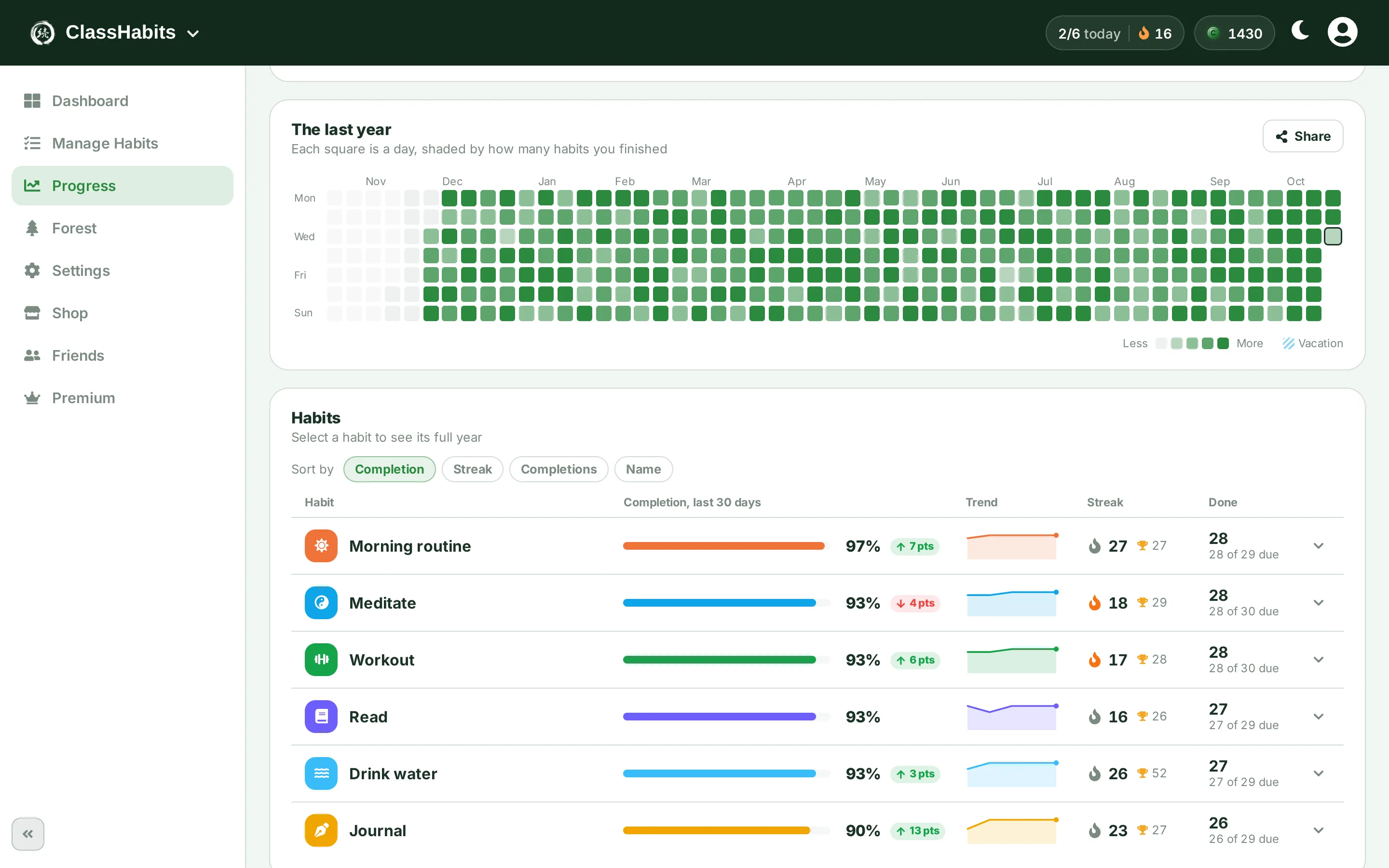Viewport: 1389px width, 868px height.
Task: Open the ClassHabits dropdown chevron
Action: pos(193,33)
